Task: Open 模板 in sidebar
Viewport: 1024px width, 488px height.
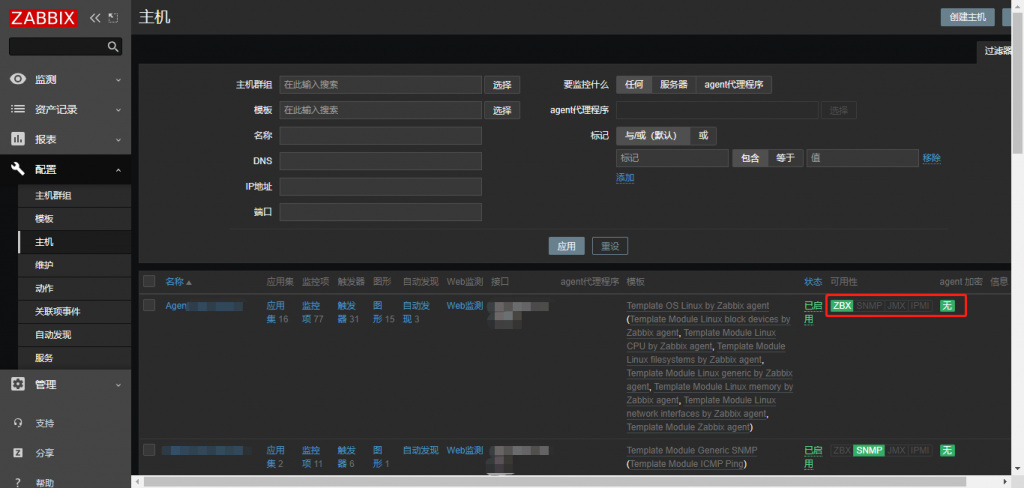Action: point(74,219)
